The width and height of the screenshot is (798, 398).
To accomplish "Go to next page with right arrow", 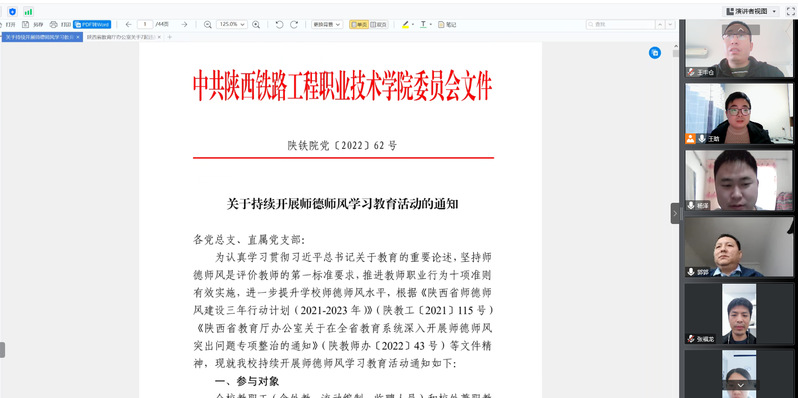I will pos(184,24).
